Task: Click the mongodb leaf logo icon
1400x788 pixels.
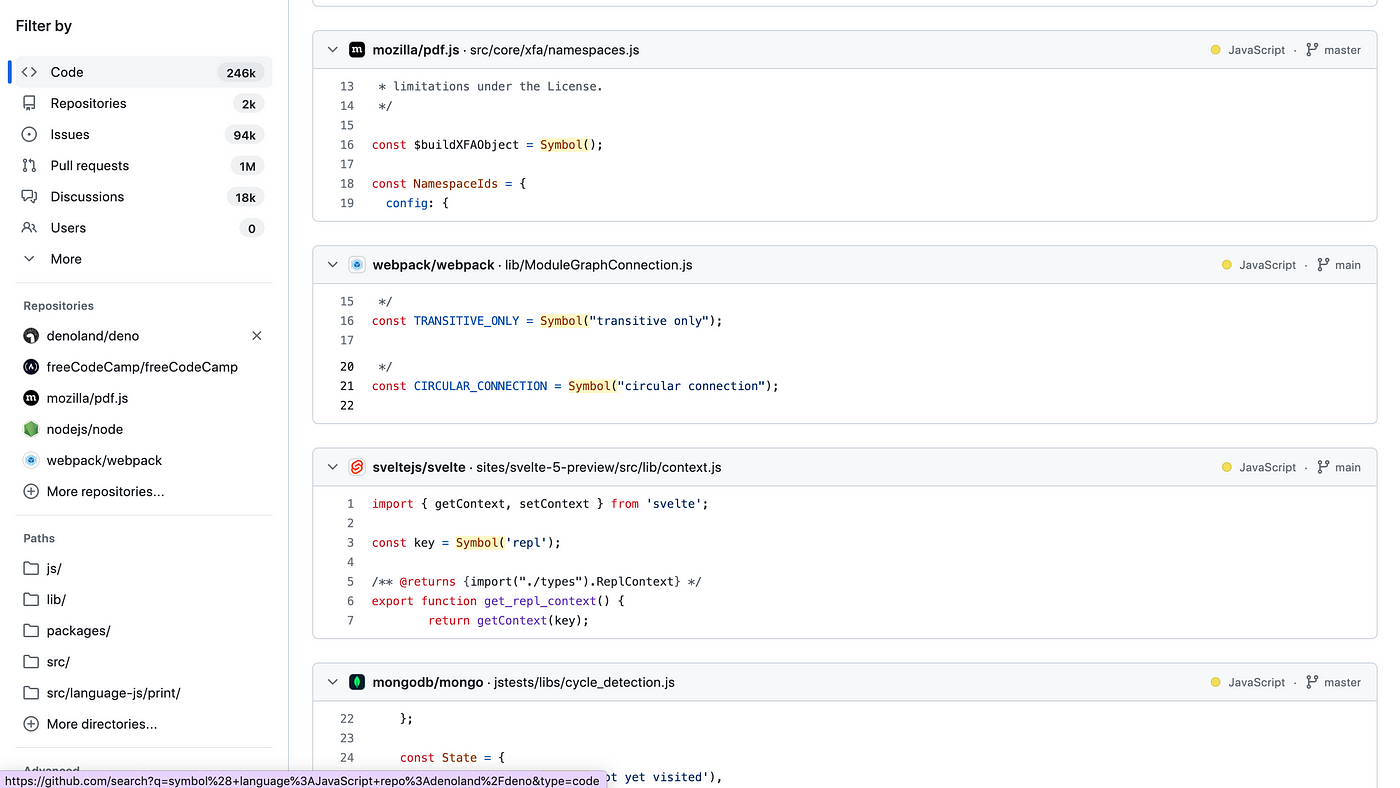Action: pyautogui.click(x=357, y=682)
